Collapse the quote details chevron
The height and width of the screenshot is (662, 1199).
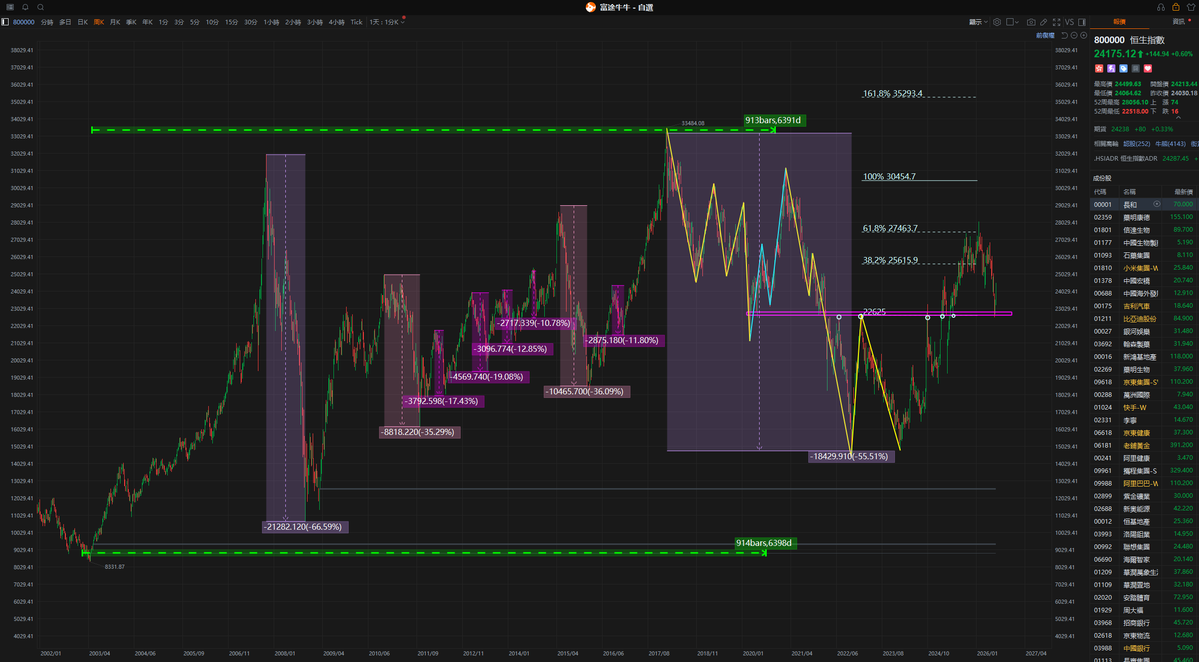[x=1178, y=117]
